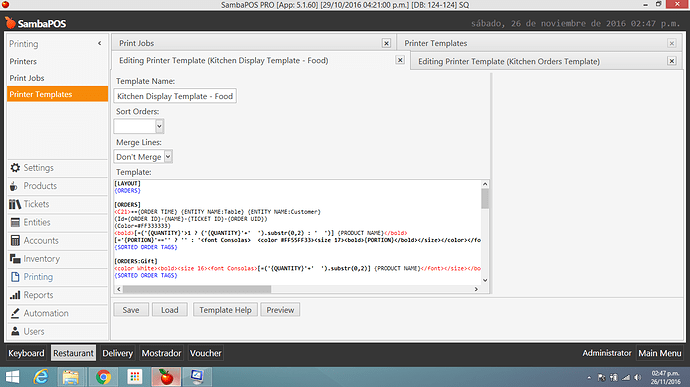Image resolution: width=690 pixels, height=387 pixels.
Task: Click the template editor vertical scrollbar thumb
Action: tap(485, 199)
